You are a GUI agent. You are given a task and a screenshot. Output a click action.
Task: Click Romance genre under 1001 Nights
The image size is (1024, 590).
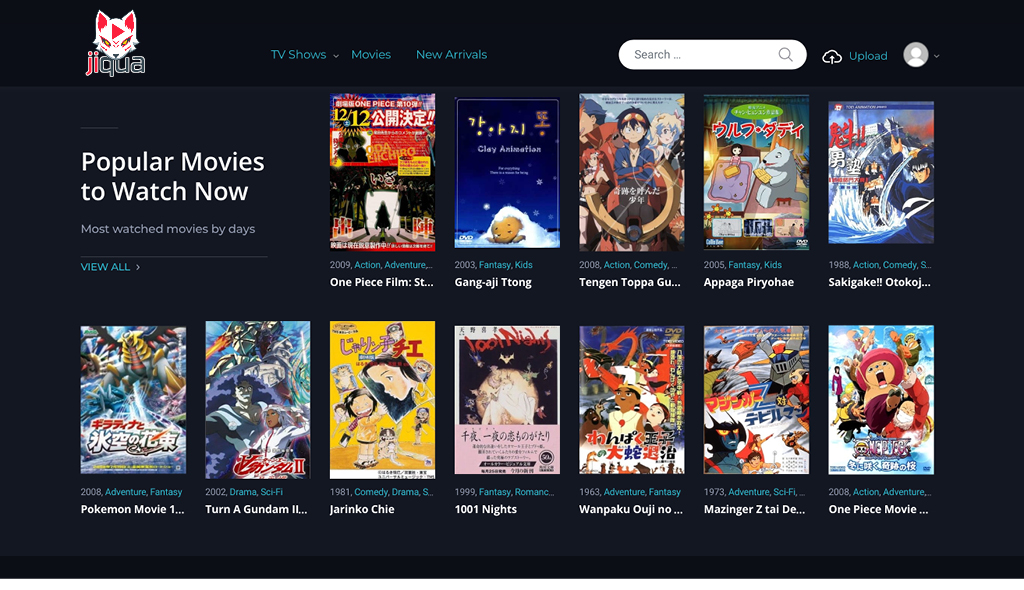tap(534, 492)
